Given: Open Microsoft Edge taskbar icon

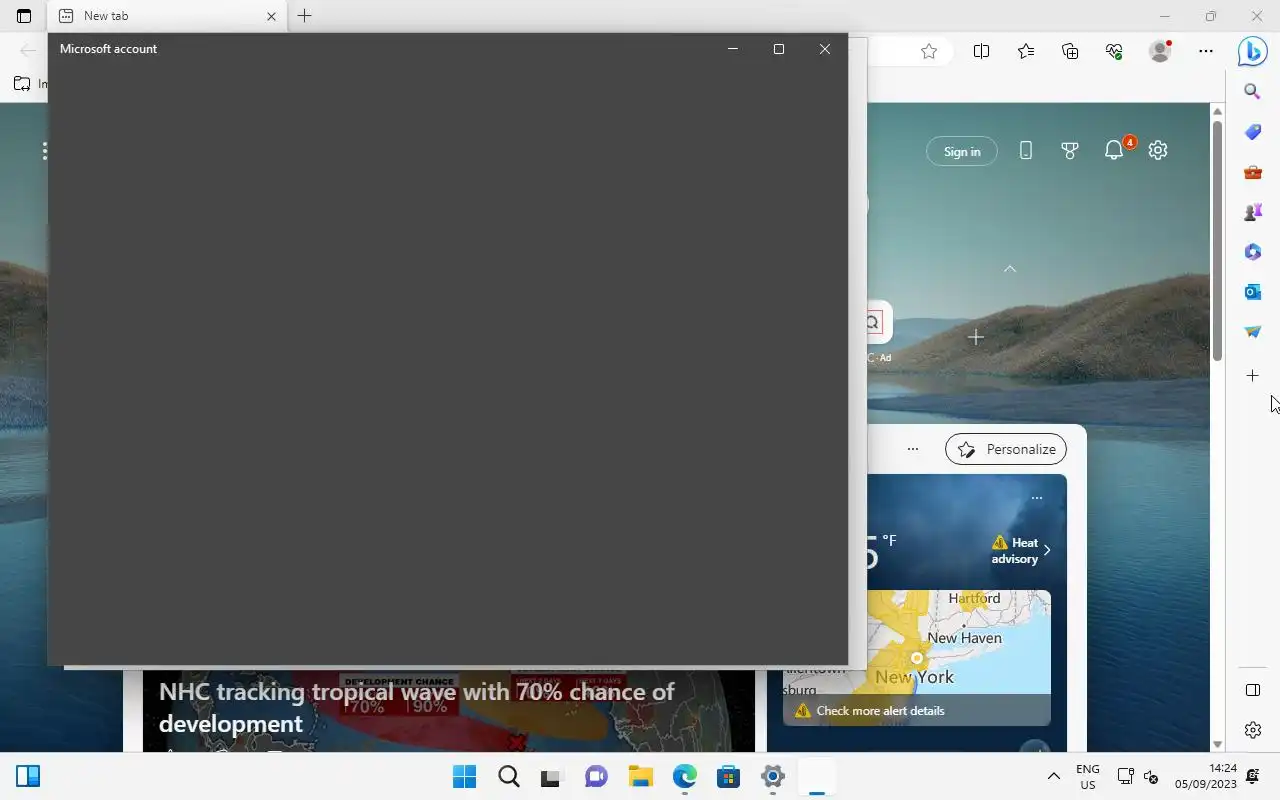Looking at the screenshot, I should pos(685,776).
